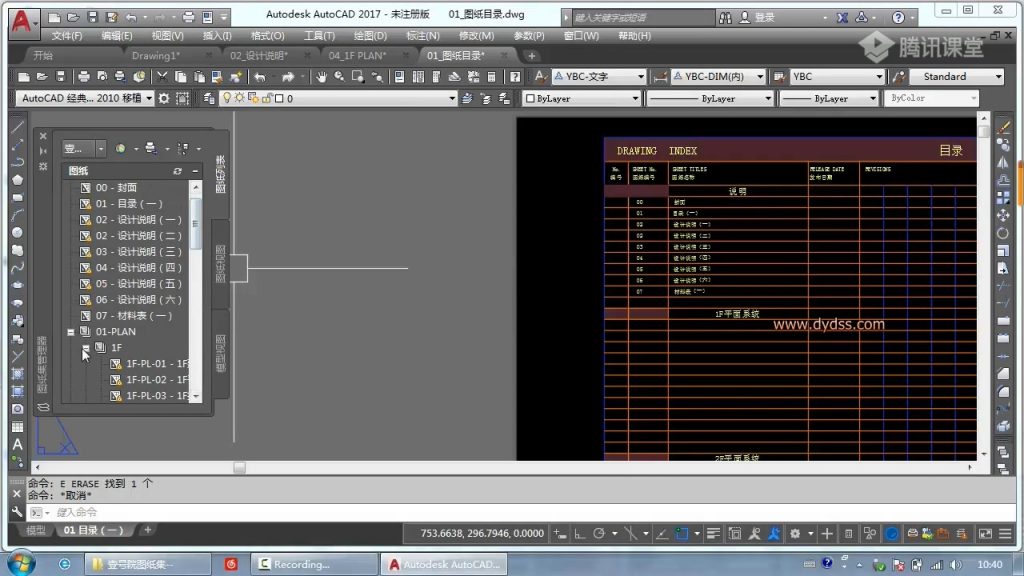
Task: Toggle Lineweight display in status bar
Action: pos(713,534)
